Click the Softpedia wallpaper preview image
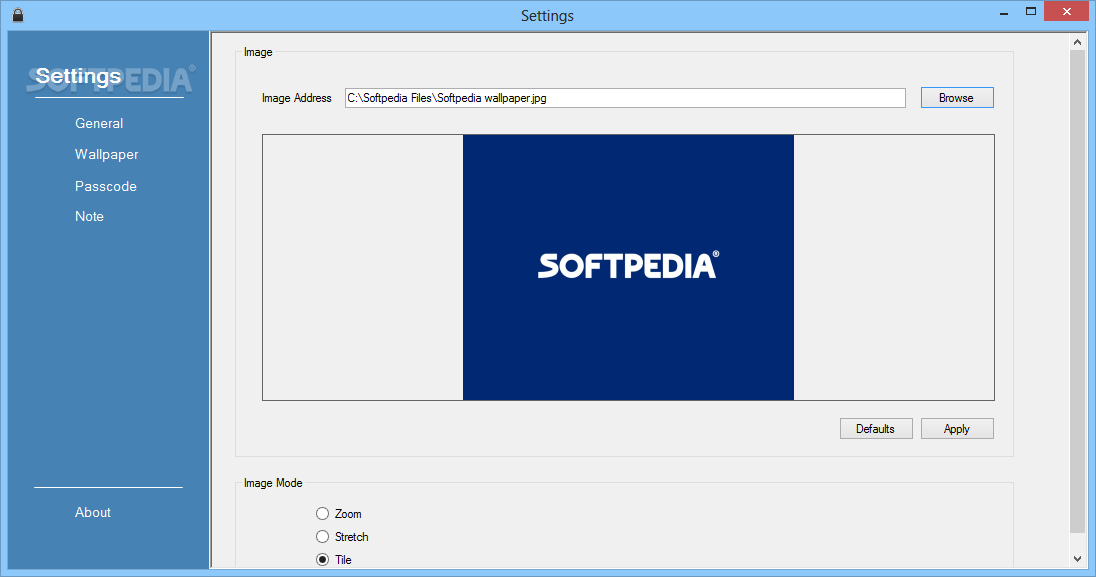Screen dimensions: 1096x577 [628, 267]
